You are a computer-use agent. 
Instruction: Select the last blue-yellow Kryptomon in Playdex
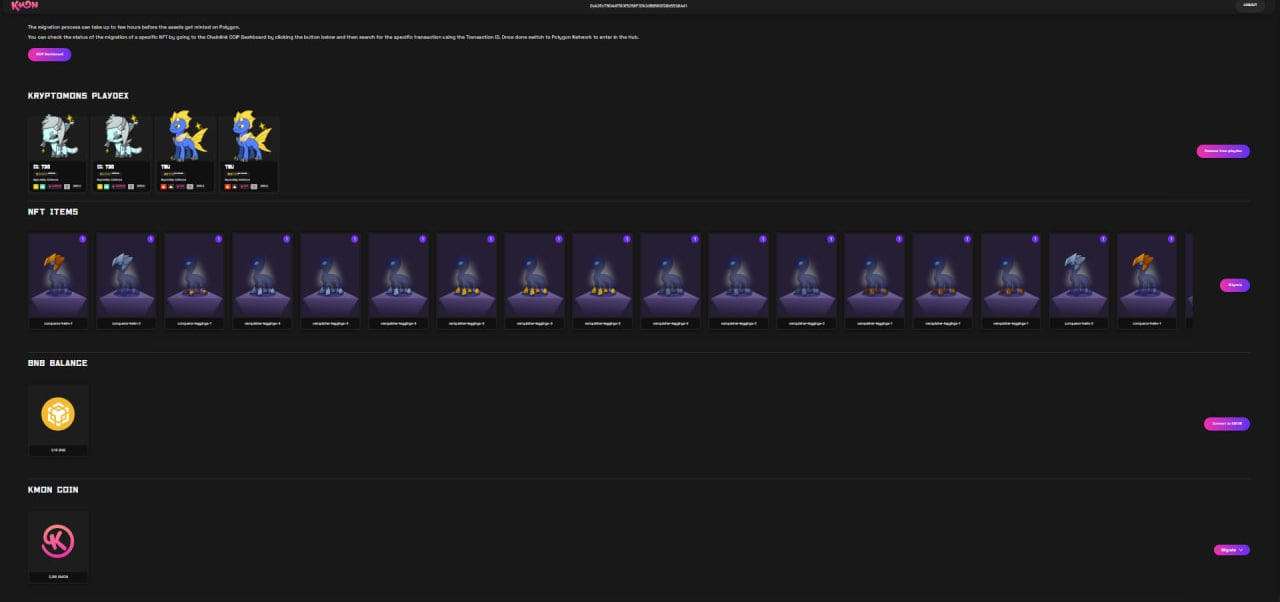249,153
